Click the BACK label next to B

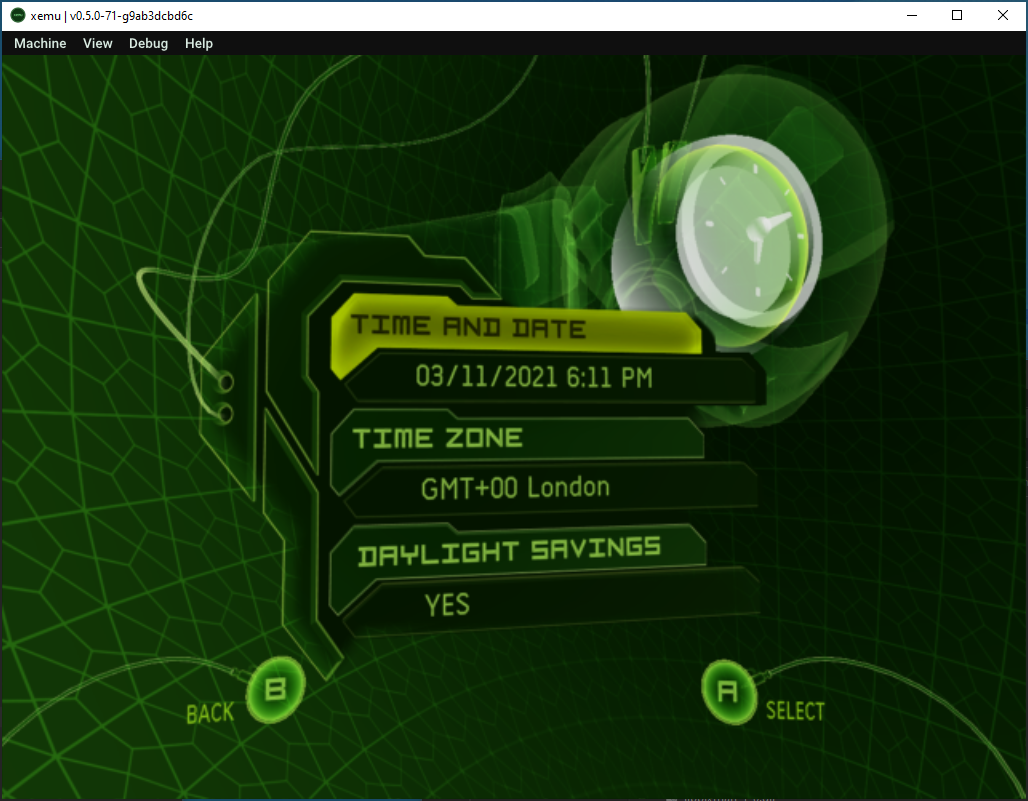tap(210, 713)
